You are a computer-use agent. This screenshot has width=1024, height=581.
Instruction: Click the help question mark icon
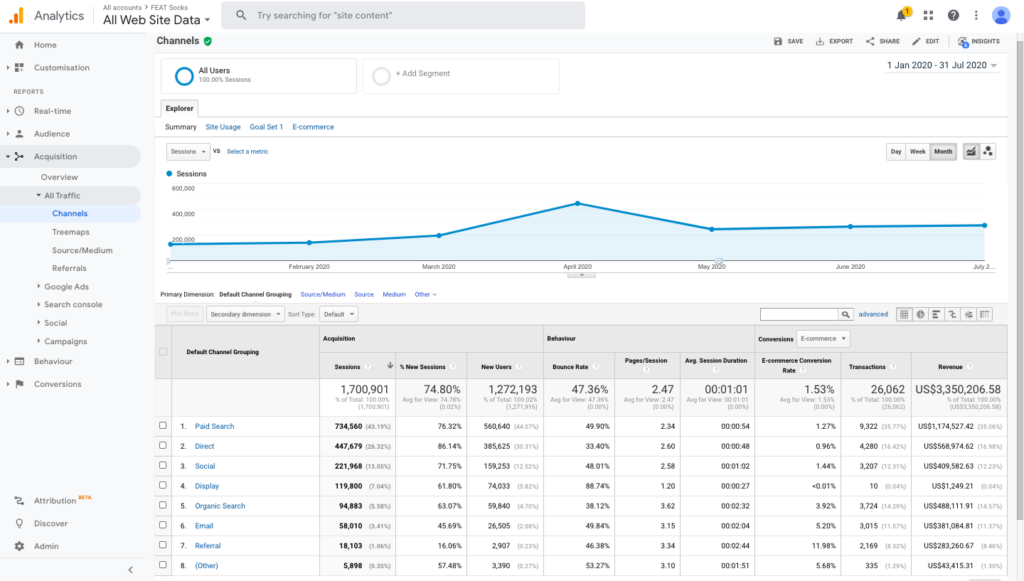click(x=953, y=15)
